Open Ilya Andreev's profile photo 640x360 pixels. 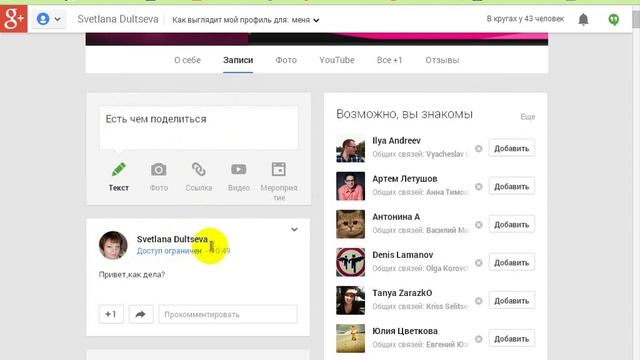click(x=350, y=148)
